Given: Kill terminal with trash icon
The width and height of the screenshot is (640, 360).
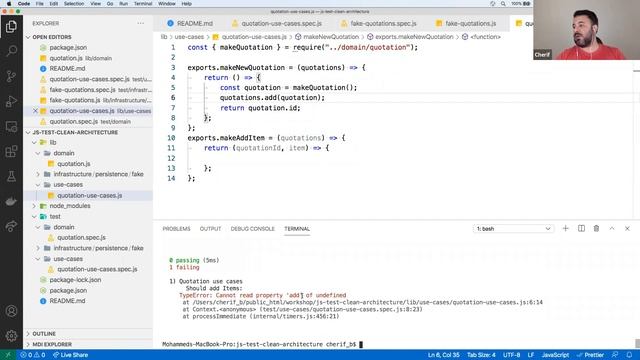Looking at the screenshot, I should [x=596, y=229].
